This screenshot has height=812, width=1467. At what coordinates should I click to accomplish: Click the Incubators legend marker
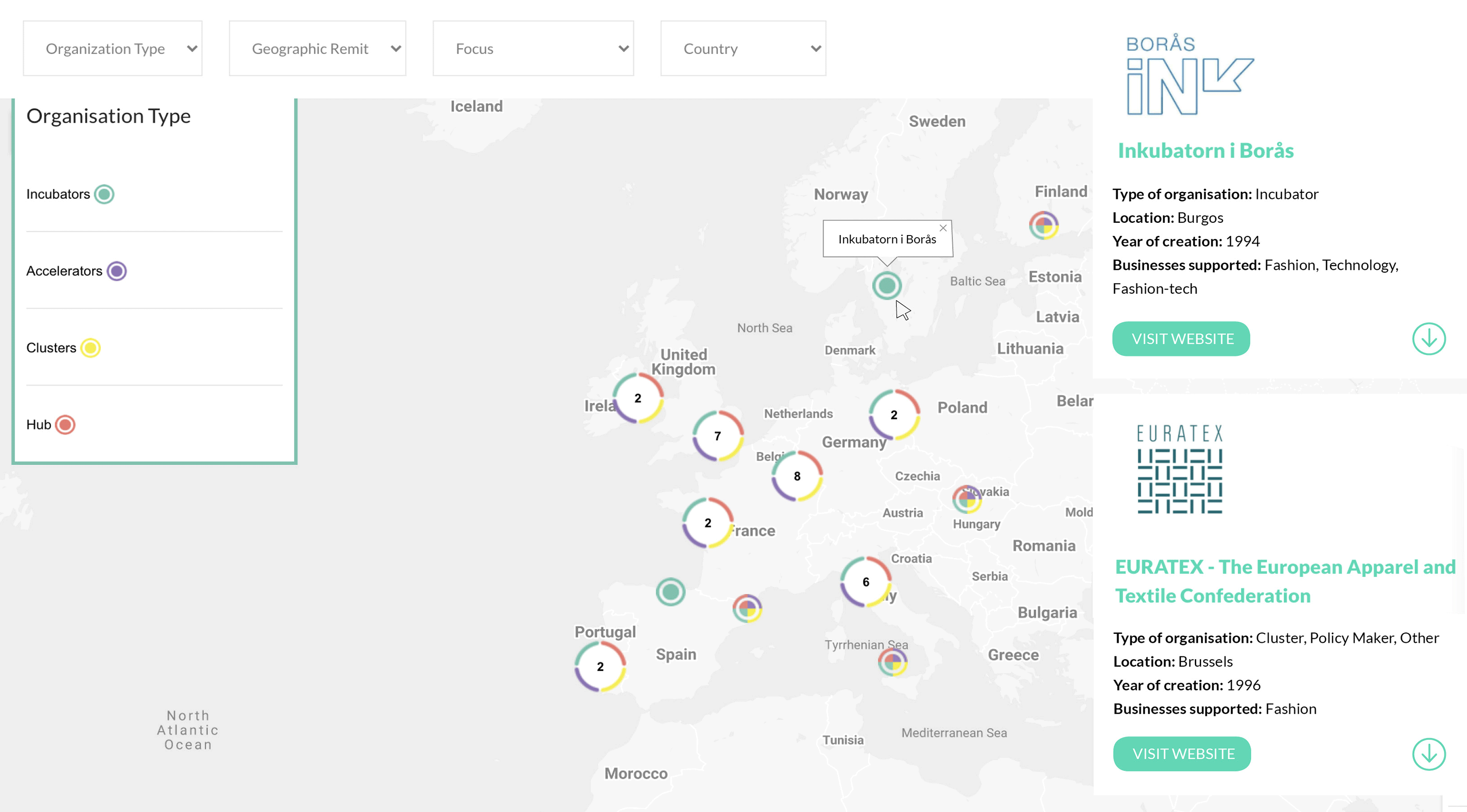(104, 194)
